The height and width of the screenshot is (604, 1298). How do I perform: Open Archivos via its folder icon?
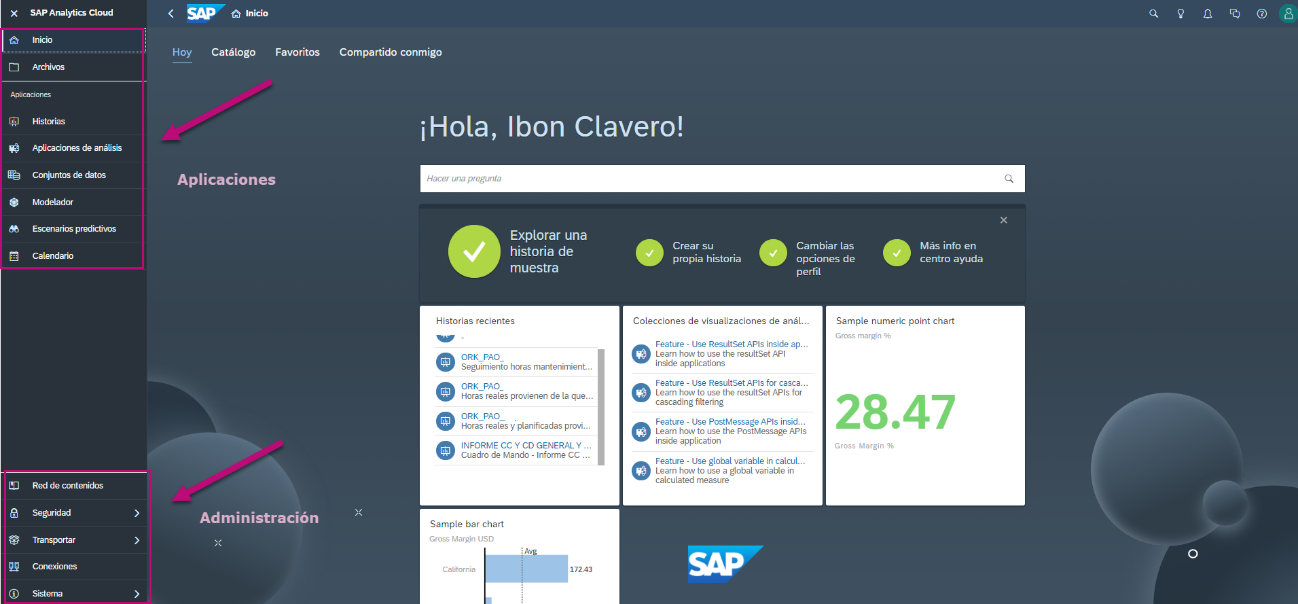click(14, 67)
